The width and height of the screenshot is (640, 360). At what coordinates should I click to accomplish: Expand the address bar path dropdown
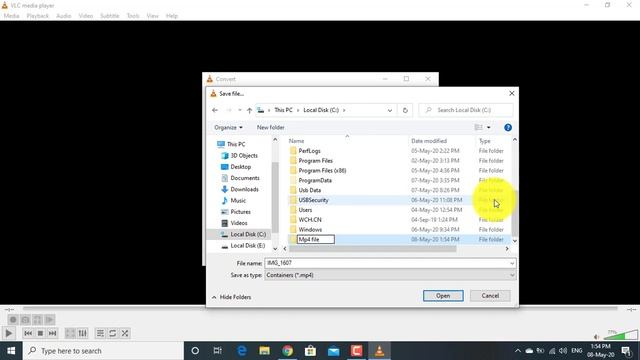[x=390, y=110]
